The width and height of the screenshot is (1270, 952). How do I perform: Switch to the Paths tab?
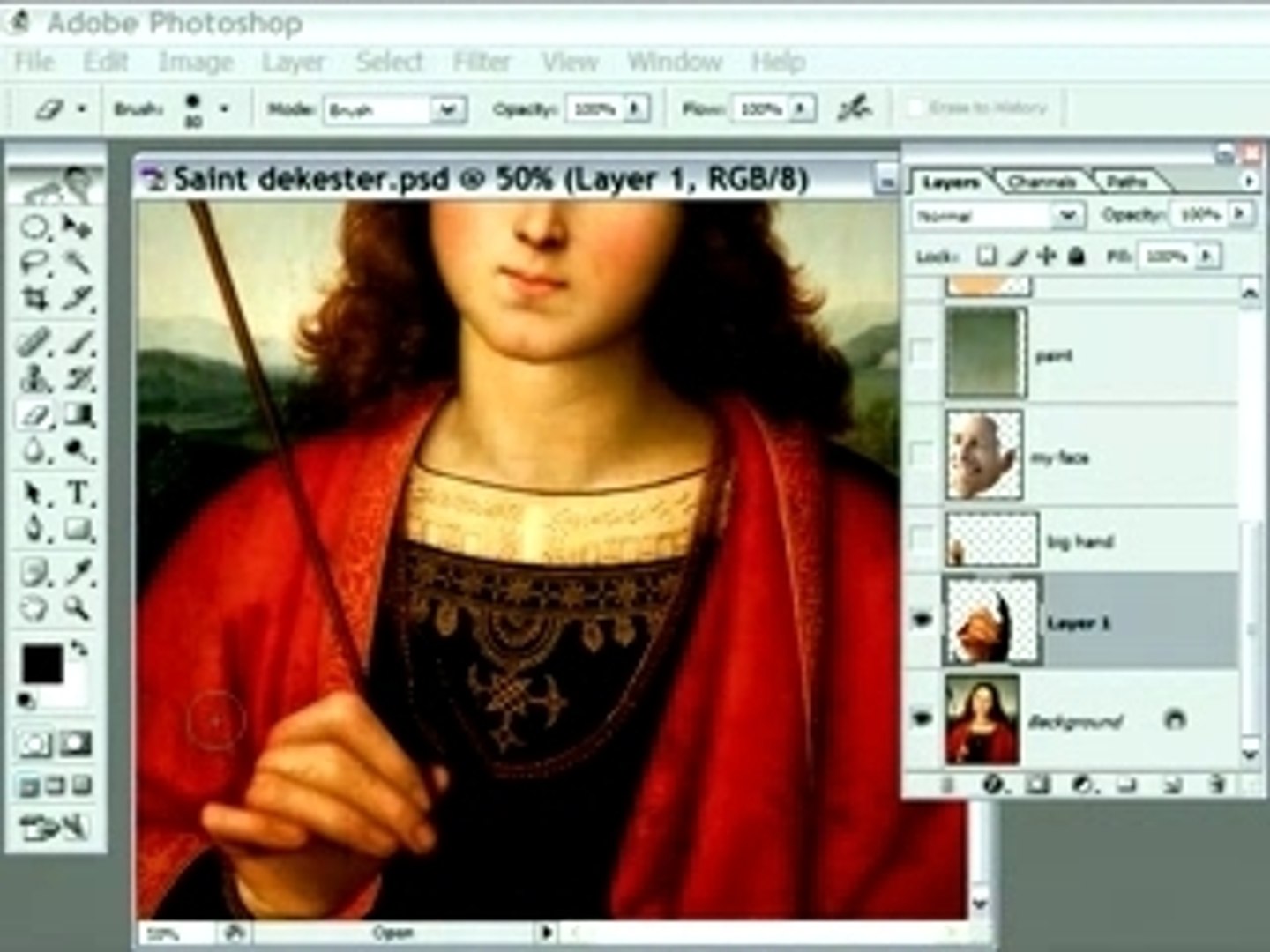(x=1126, y=182)
